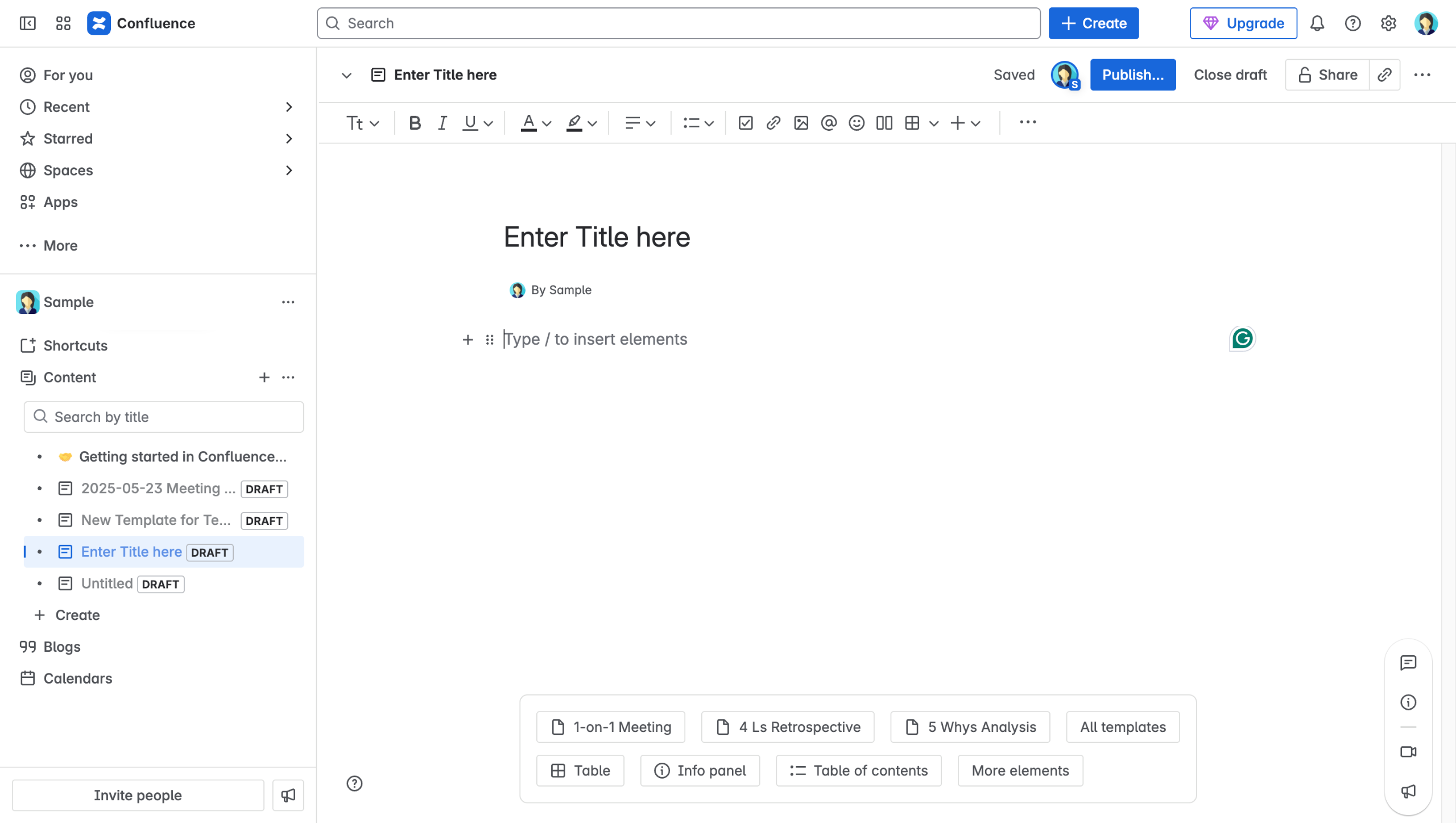
Task: Insert a column layout from the toolbar
Action: coord(884,123)
